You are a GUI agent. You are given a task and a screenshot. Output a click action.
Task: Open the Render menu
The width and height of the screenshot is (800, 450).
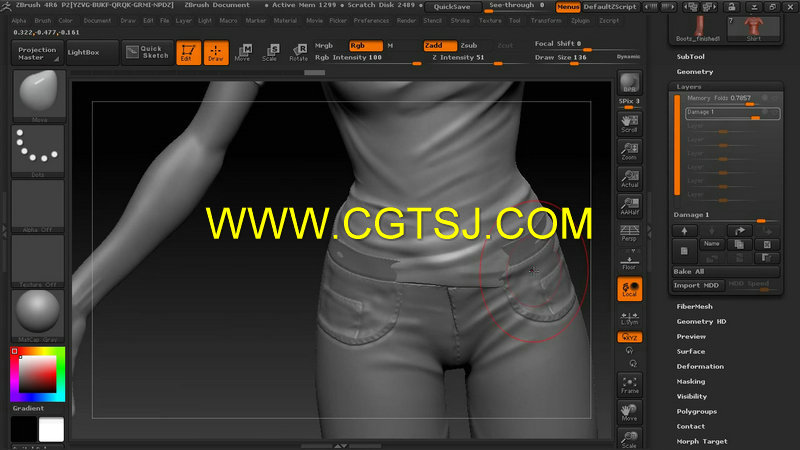(406, 20)
